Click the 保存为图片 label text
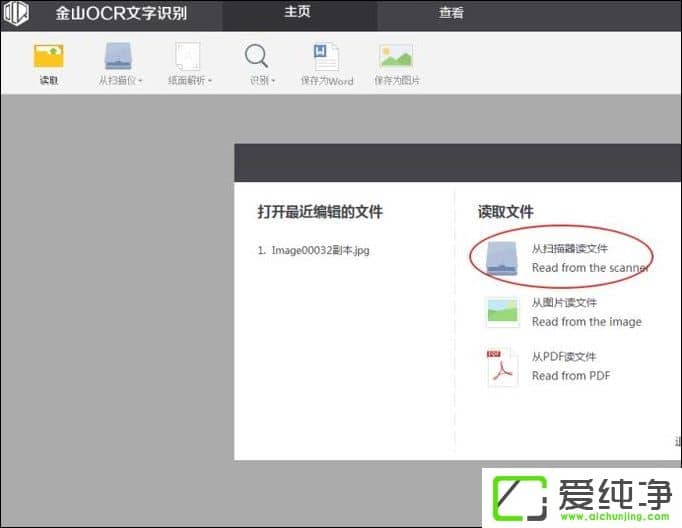 [397, 81]
